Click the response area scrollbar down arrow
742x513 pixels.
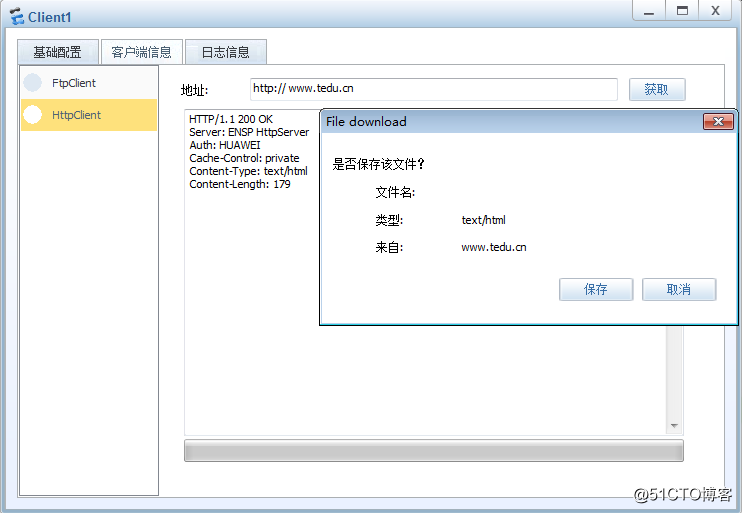[674, 426]
